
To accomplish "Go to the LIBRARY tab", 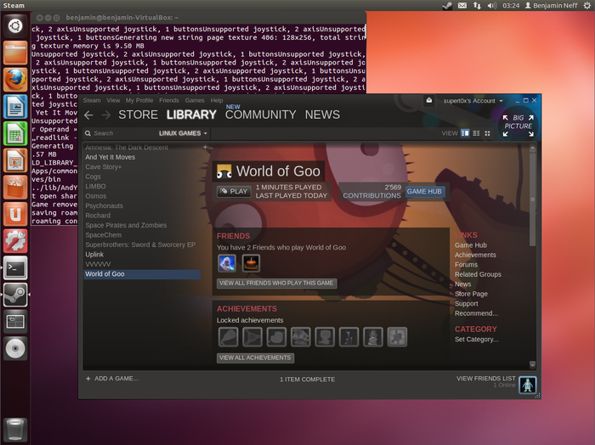I will coord(191,115).
